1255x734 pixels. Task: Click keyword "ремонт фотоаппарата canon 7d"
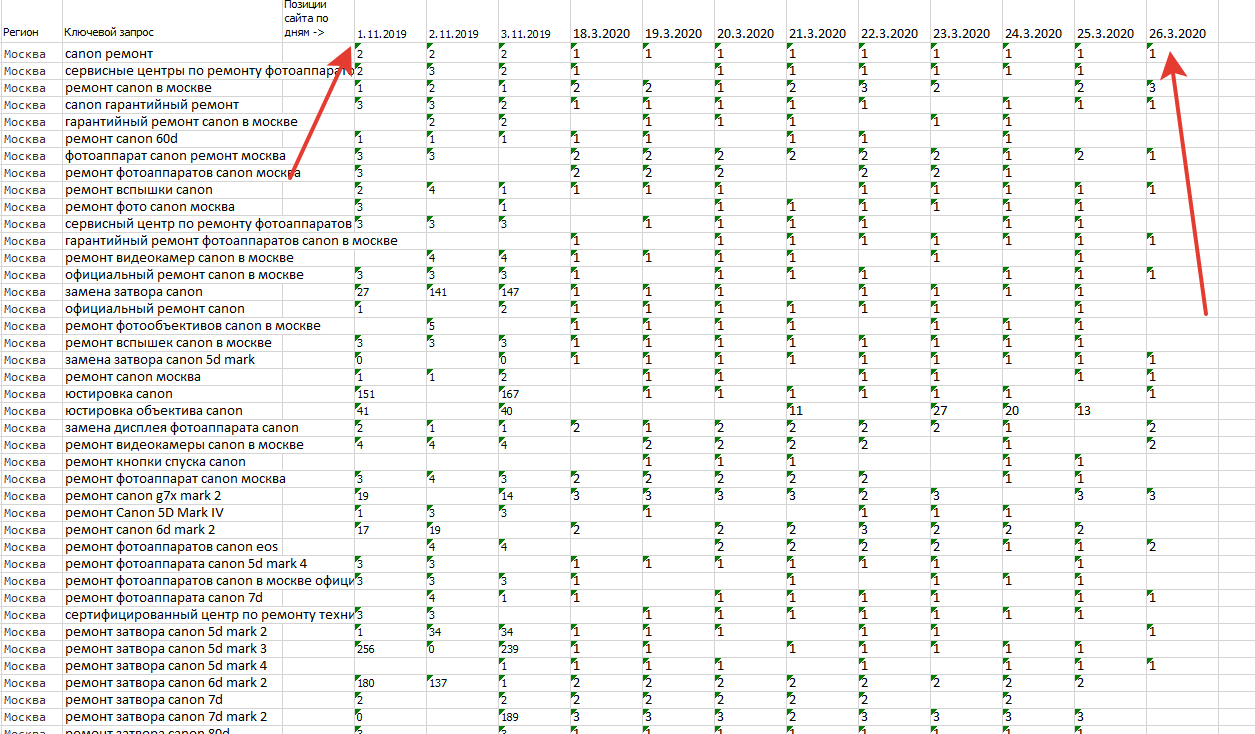tap(165, 597)
